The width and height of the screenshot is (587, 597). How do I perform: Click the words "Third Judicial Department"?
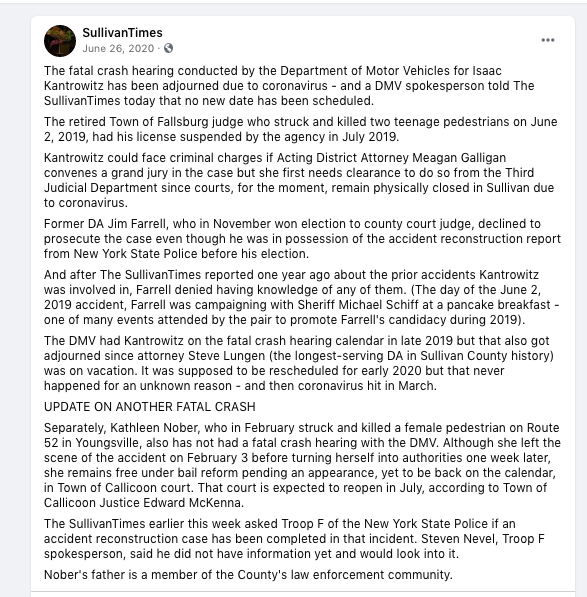[x=289, y=180]
